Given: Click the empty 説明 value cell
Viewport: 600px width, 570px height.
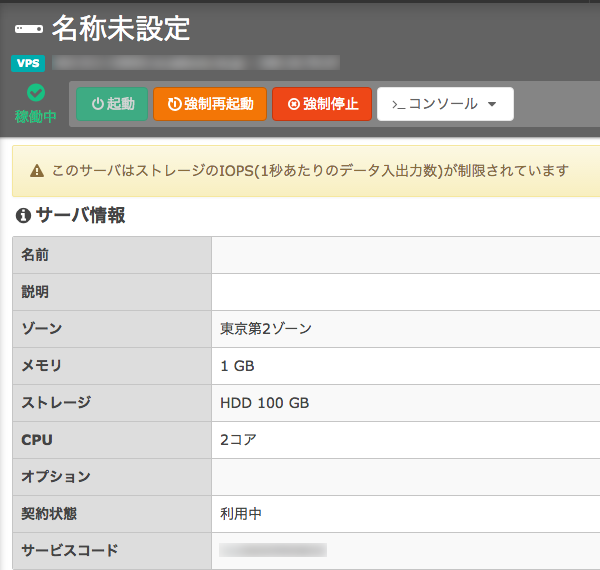Looking at the screenshot, I should tap(405, 292).
